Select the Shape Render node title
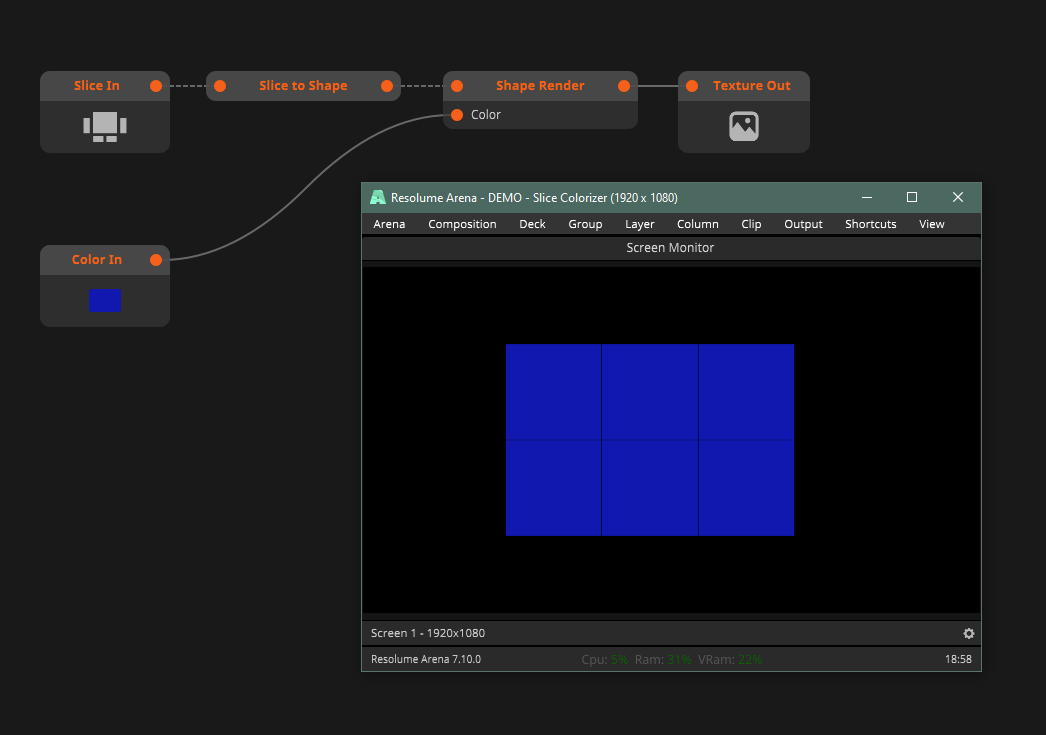 [x=540, y=86]
